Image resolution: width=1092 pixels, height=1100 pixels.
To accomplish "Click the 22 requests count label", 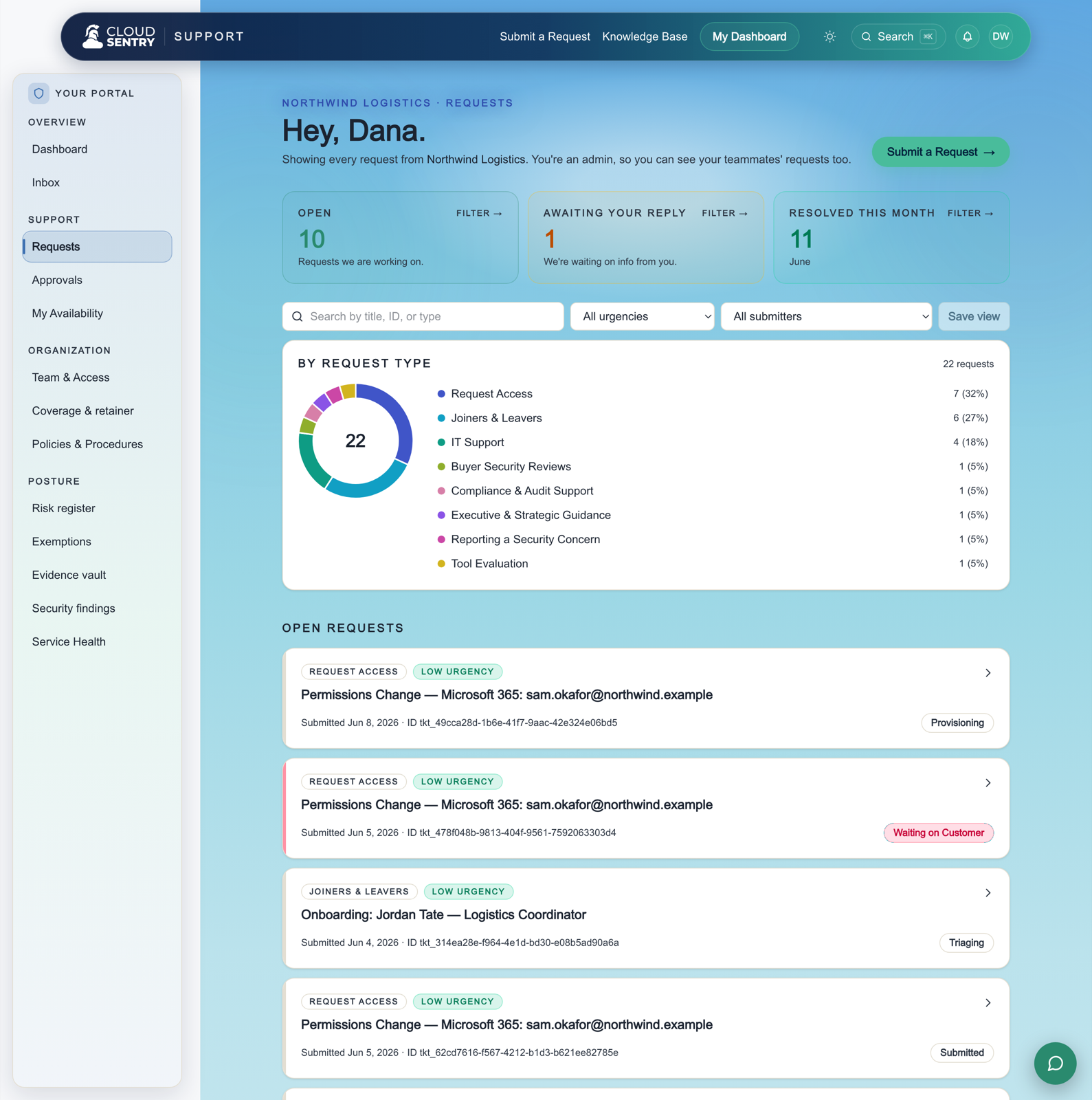I will click(x=968, y=364).
